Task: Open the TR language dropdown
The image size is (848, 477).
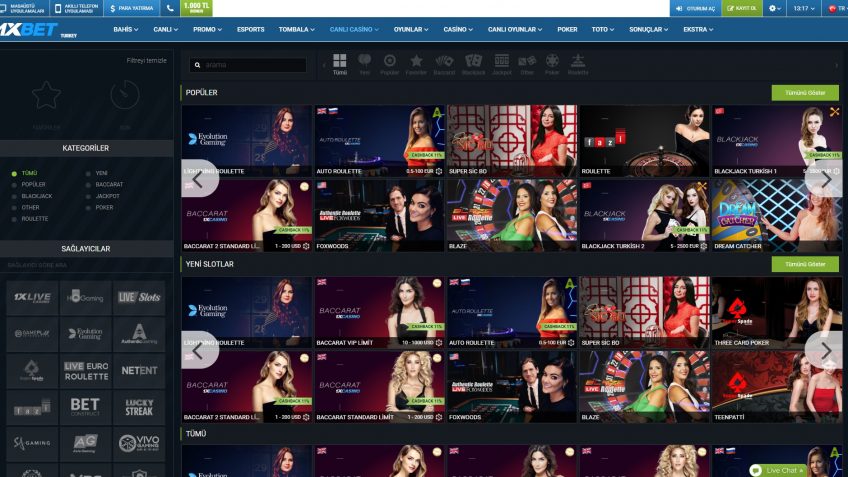Action: 836,8
